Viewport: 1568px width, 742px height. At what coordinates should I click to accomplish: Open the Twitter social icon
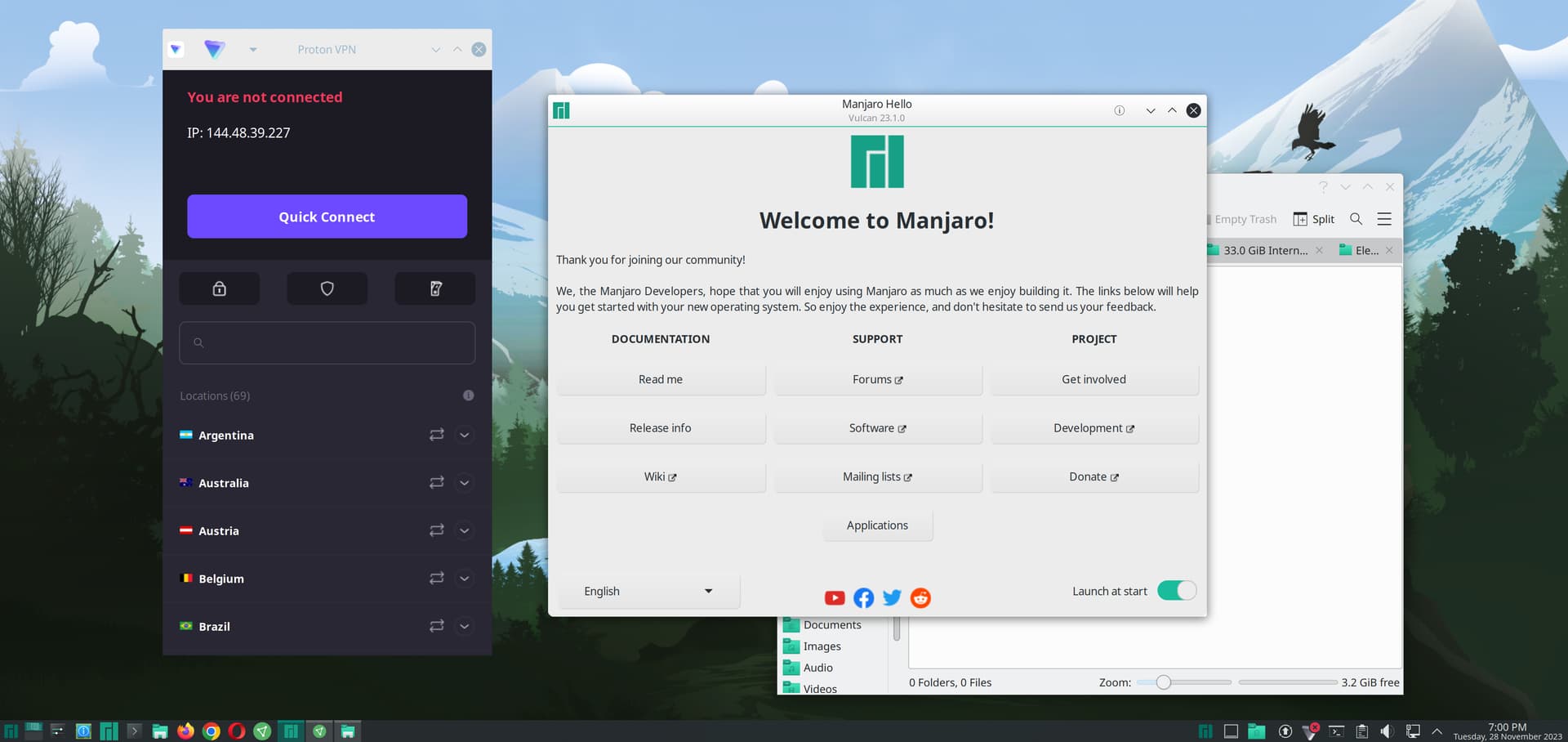(x=892, y=598)
